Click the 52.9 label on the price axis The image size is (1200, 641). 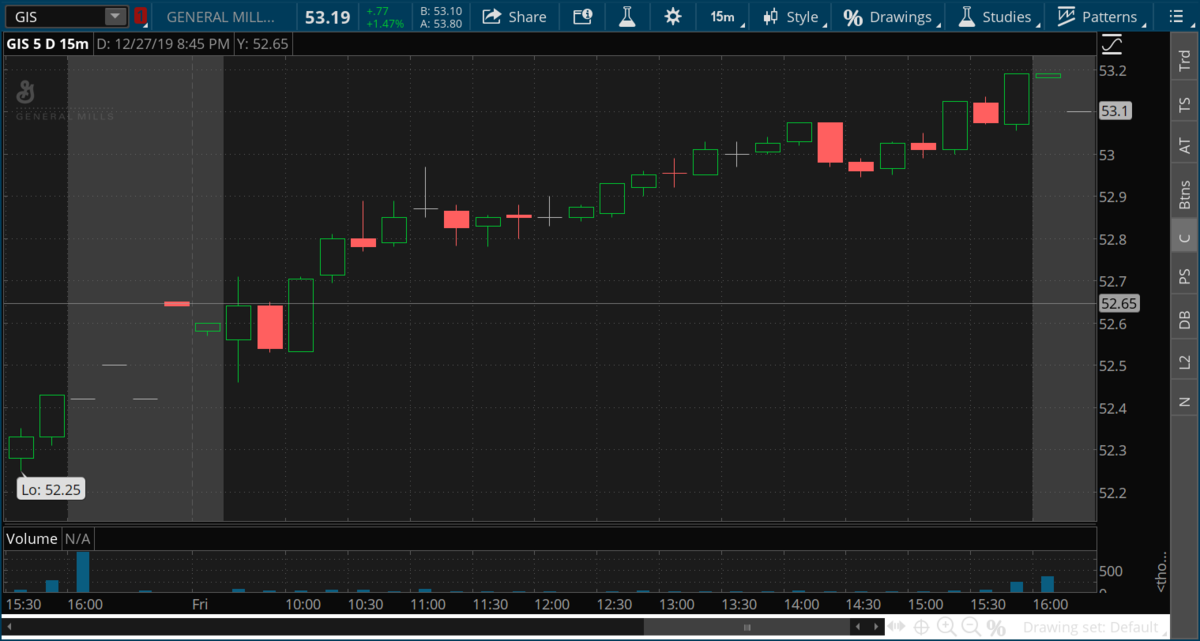pyautogui.click(x=1113, y=197)
